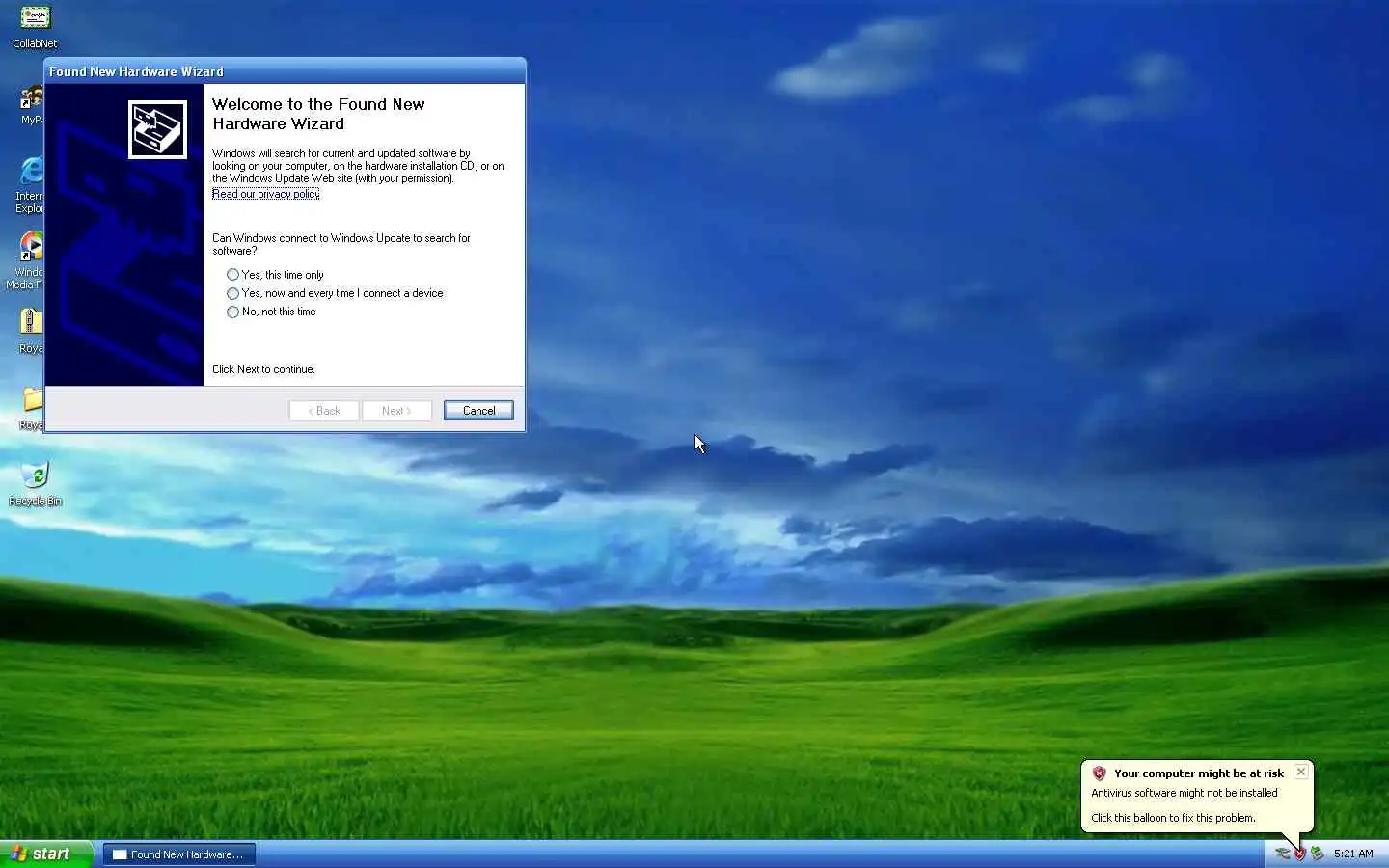Image resolution: width=1389 pixels, height=868 pixels.
Task: Click the Back button in wizard
Action: click(324, 411)
